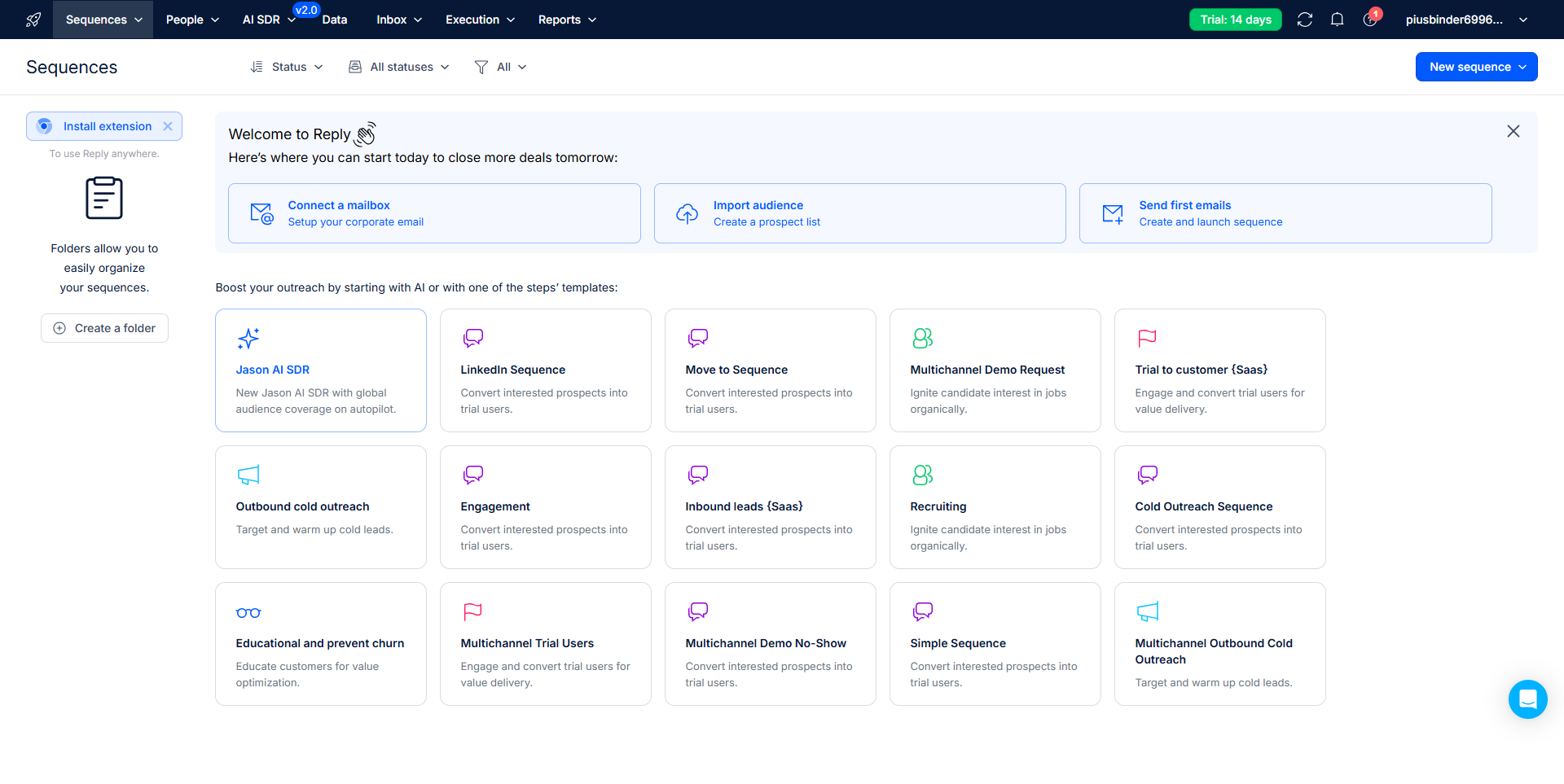Open the All filter dropdown
The height and width of the screenshot is (784, 1564).
coord(501,67)
